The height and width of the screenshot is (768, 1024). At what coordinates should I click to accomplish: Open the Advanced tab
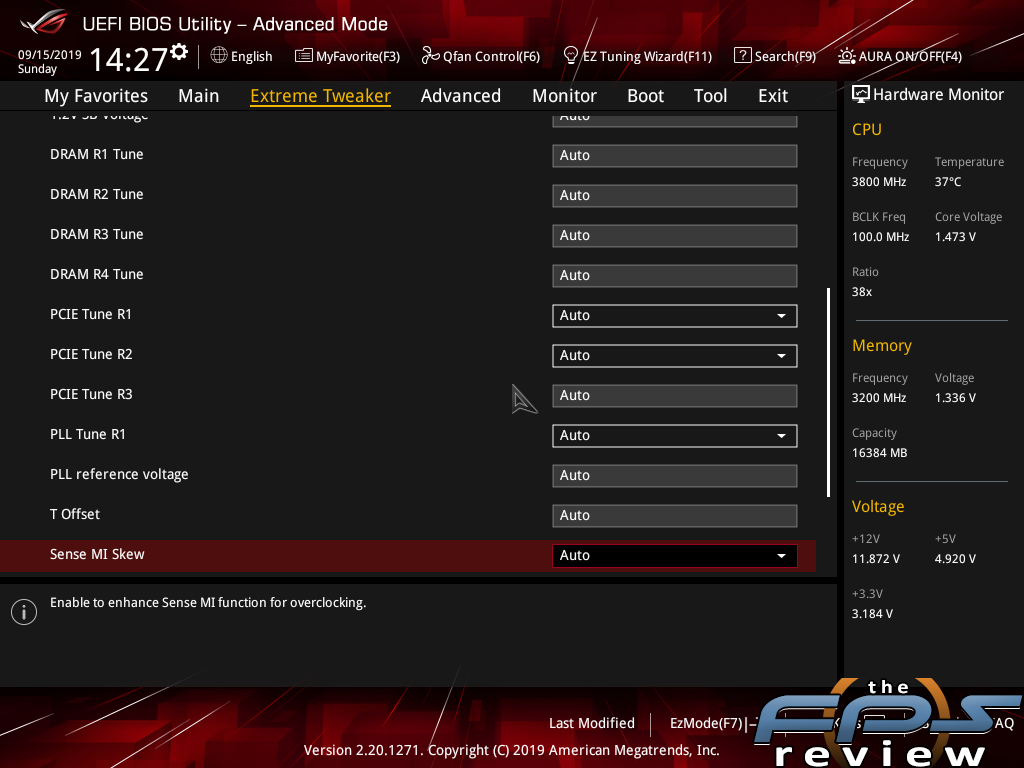[460, 95]
